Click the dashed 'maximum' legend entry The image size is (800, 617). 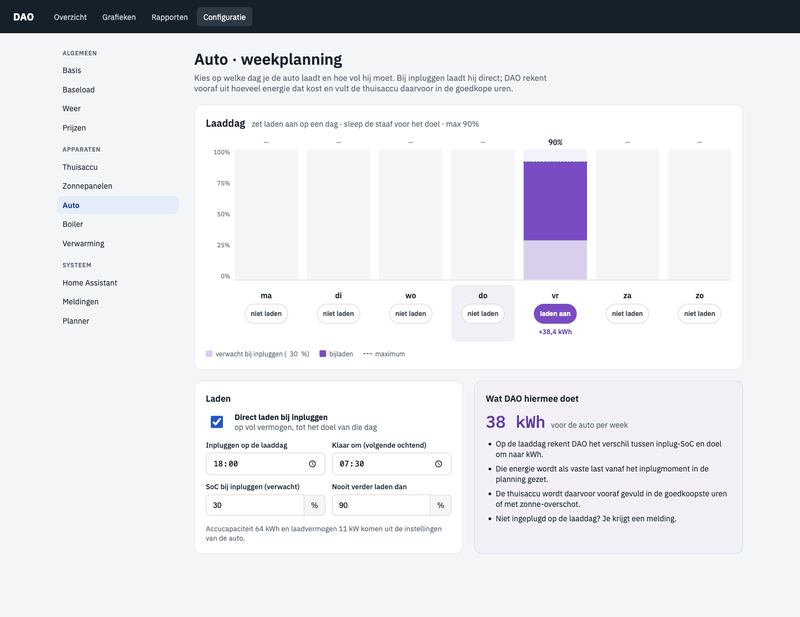pyautogui.click(x=384, y=354)
